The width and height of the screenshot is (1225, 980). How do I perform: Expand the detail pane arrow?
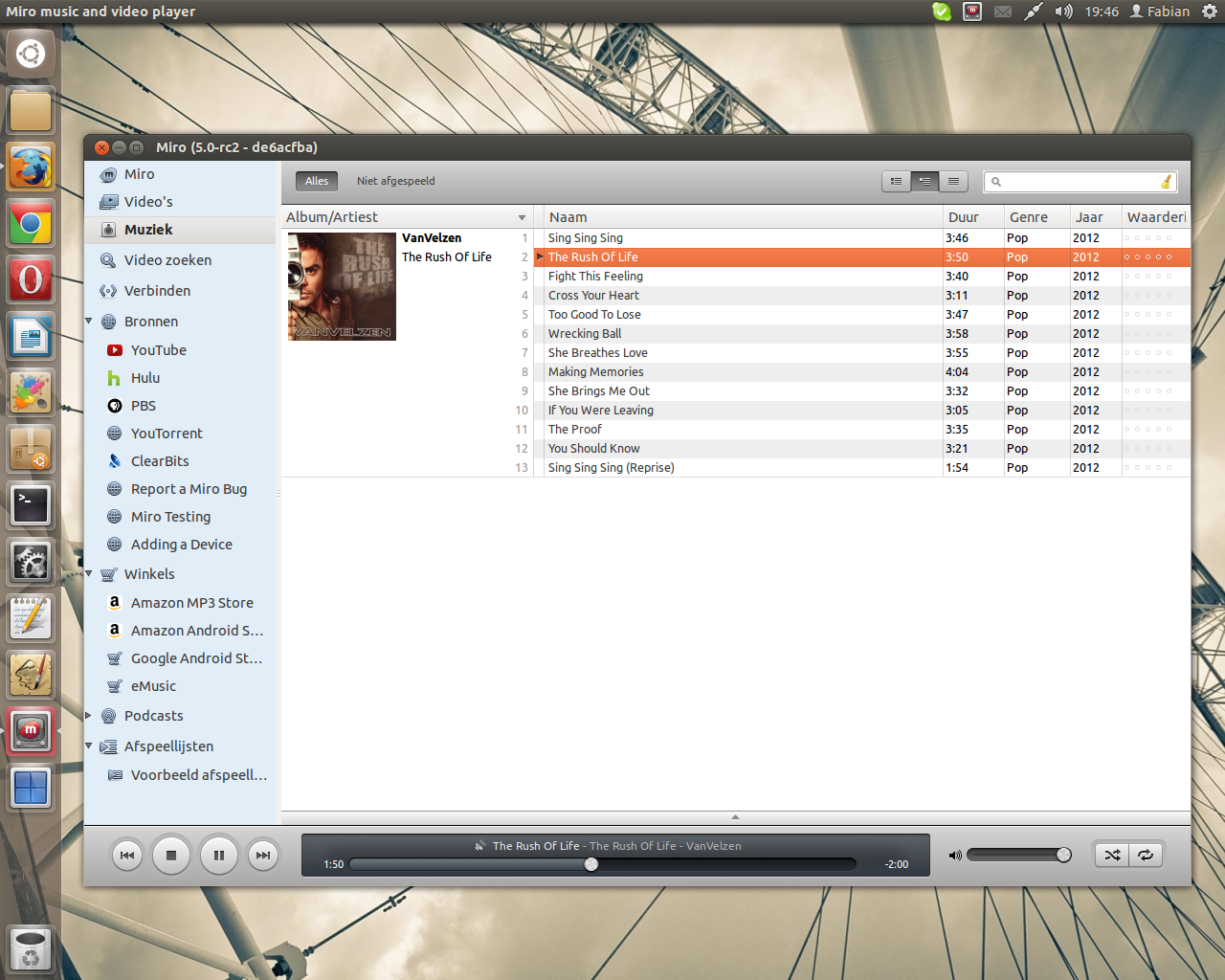[735, 817]
